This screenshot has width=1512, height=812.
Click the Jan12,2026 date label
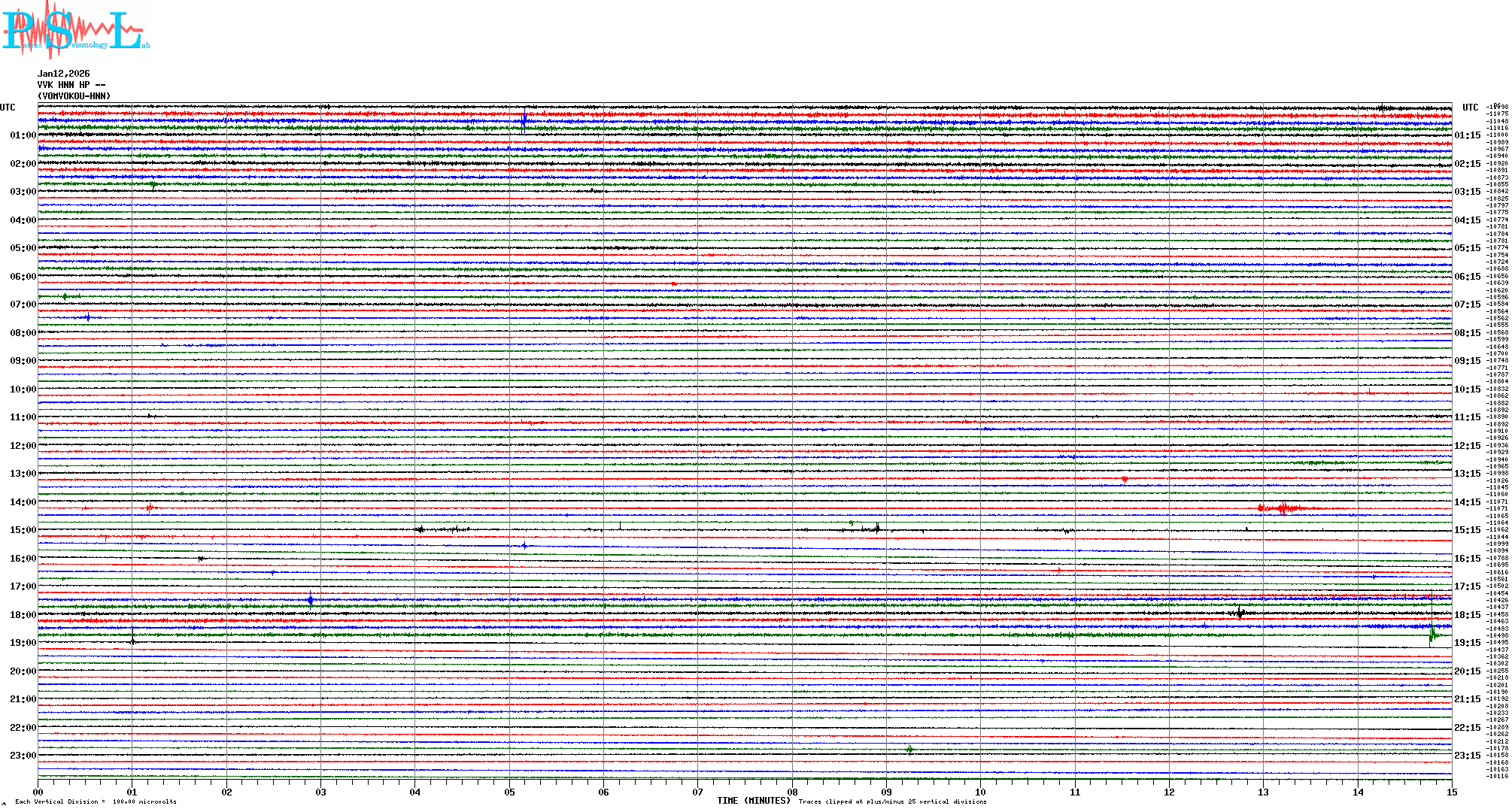[x=63, y=74]
